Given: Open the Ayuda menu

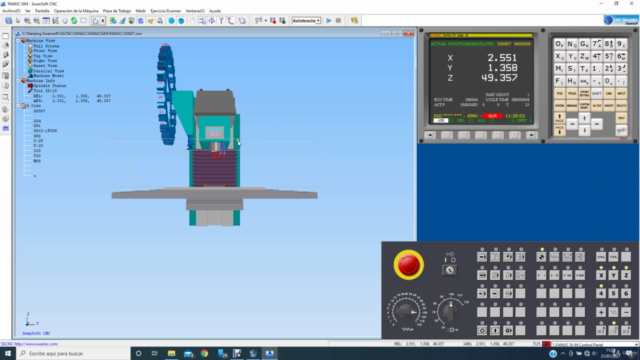Looking at the screenshot, I should click(x=215, y=11).
